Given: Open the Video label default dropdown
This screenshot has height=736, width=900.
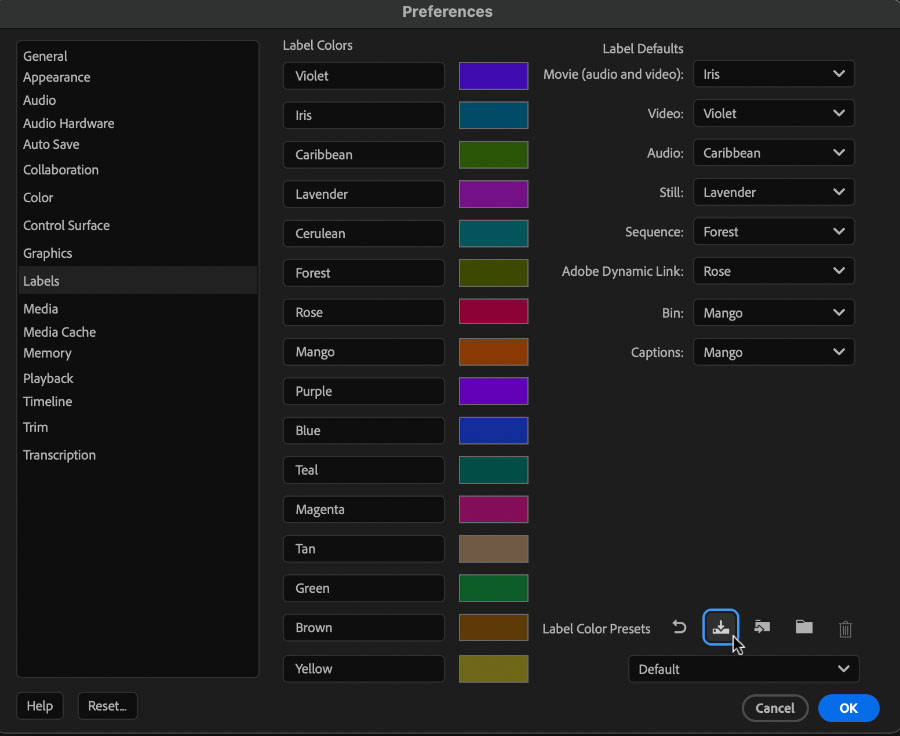Looking at the screenshot, I should pos(774,114).
